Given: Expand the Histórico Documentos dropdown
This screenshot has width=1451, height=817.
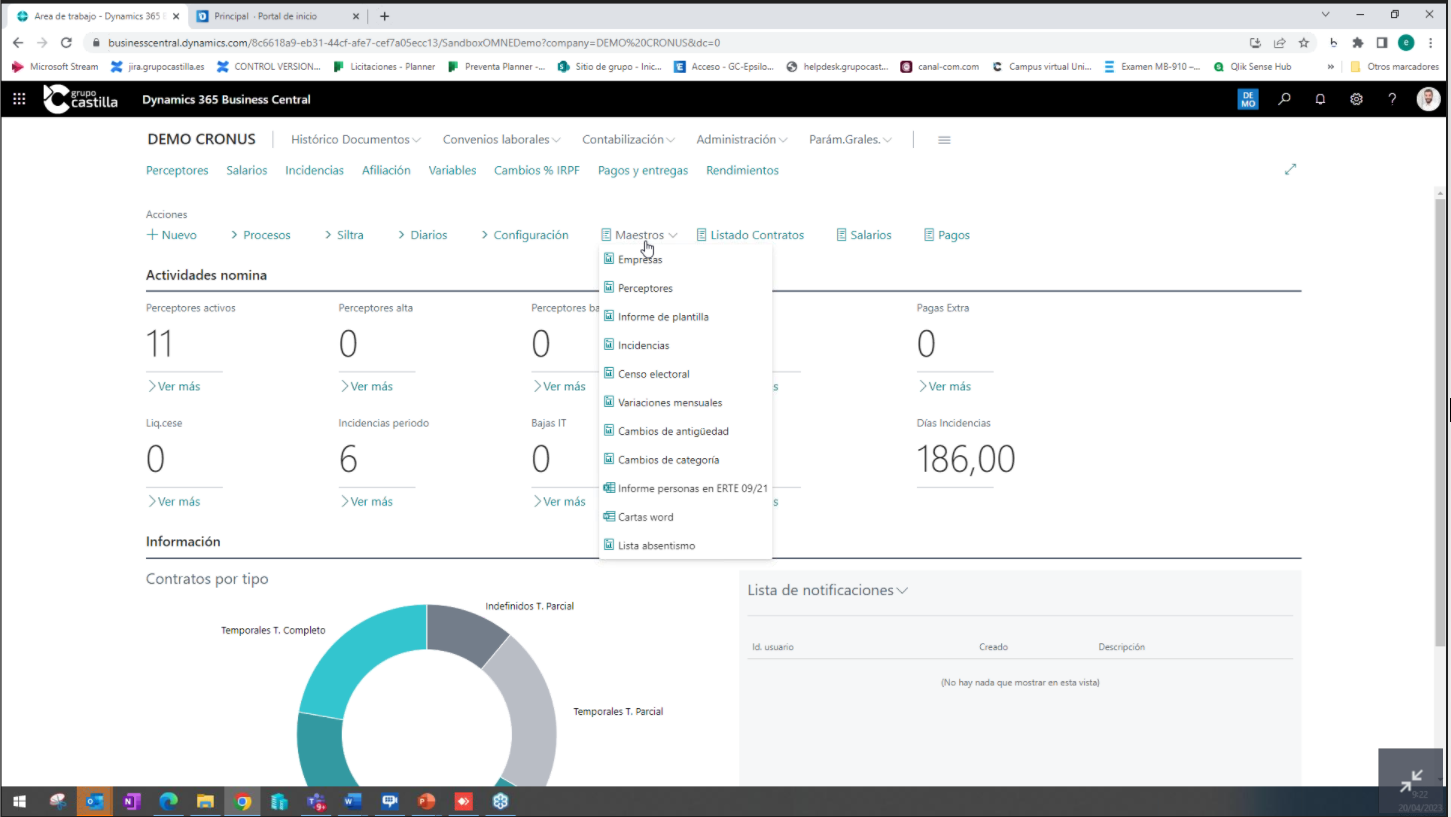Looking at the screenshot, I should [355, 140].
